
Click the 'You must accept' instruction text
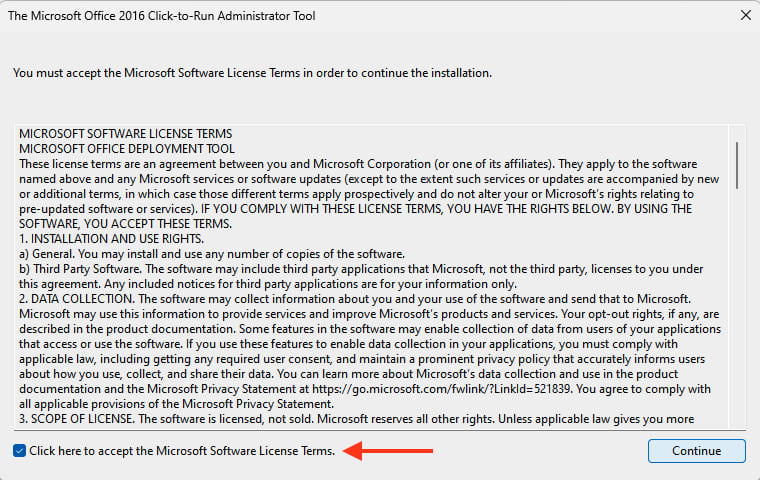[252, 73]
